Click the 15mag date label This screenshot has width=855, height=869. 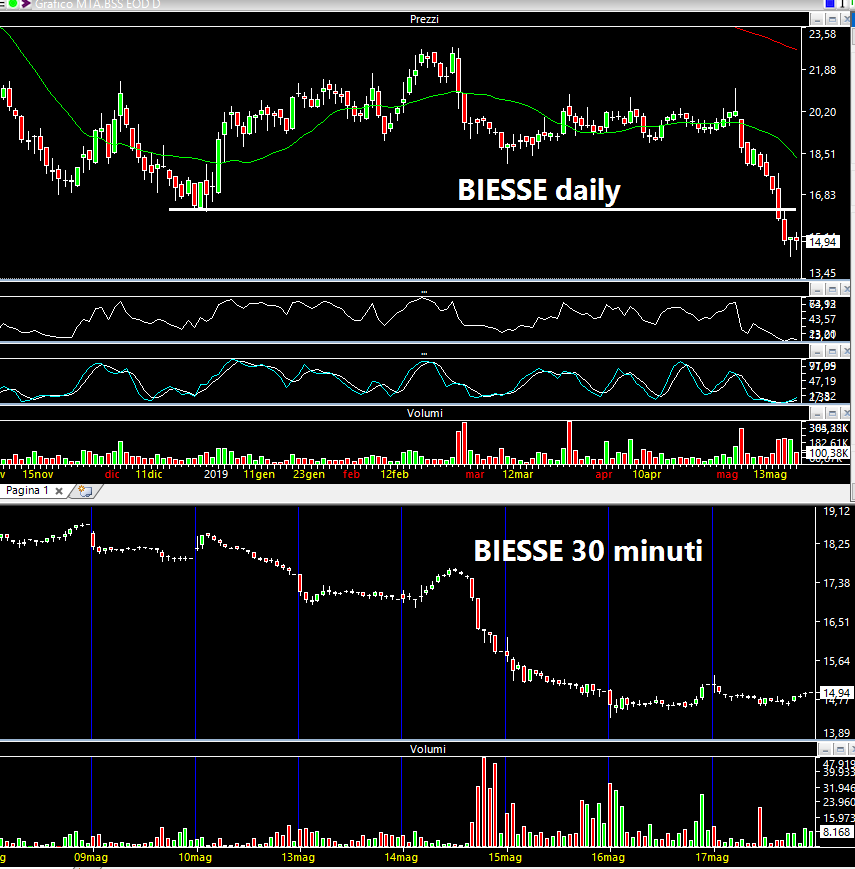(x=505, y=857)
